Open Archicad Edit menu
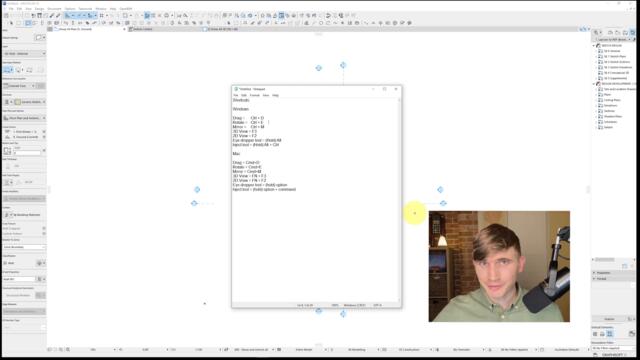640x360 pixels. pyautogui.click(x=19, y=9)
